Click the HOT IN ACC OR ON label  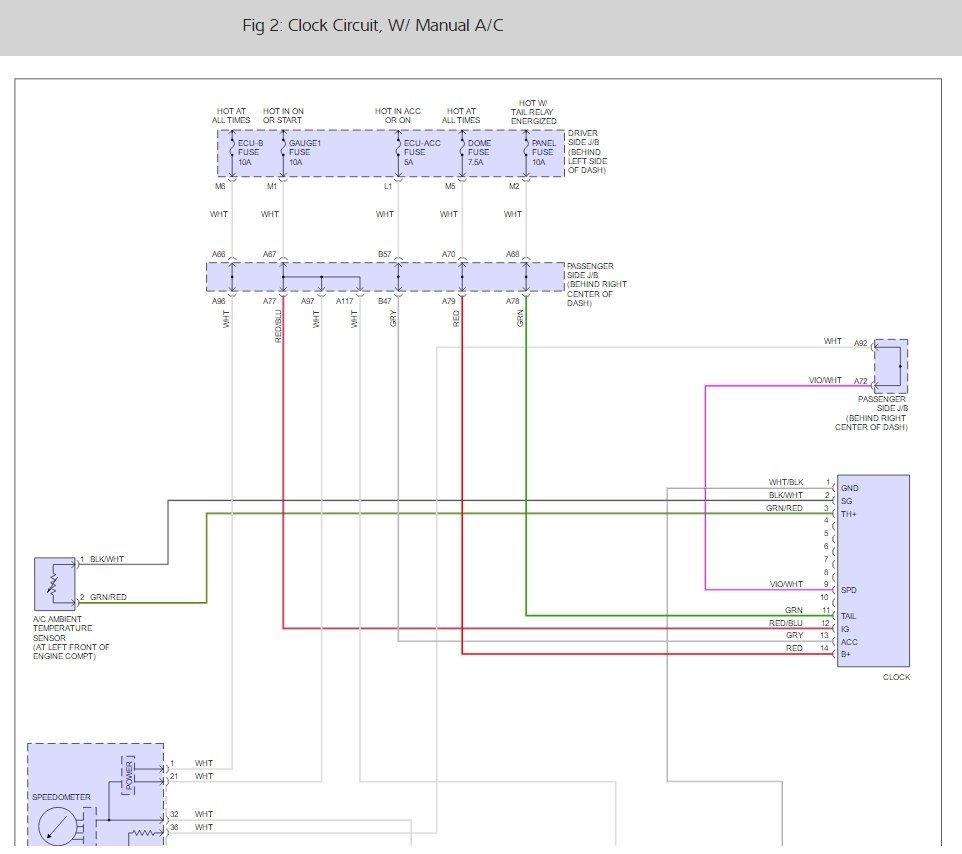(398, 115)
